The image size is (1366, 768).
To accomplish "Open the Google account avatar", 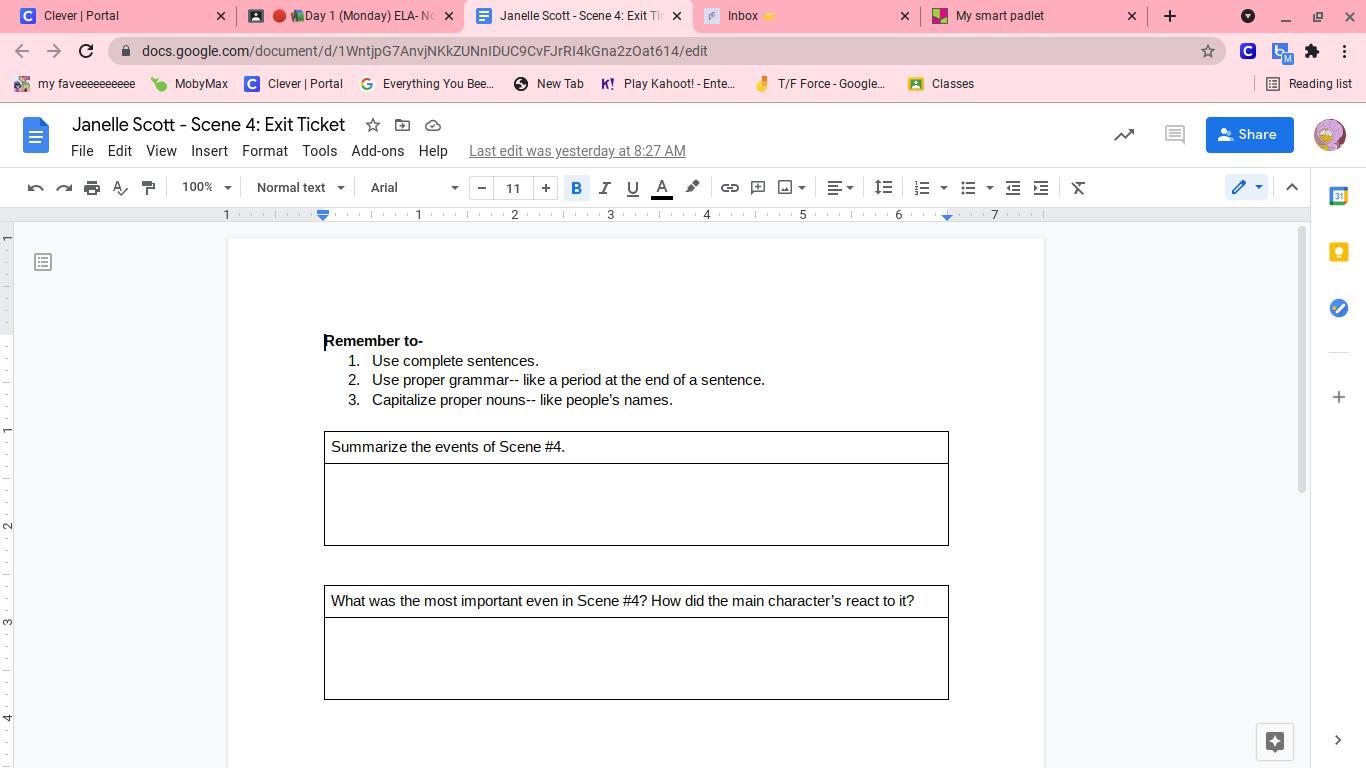I will click(1329, 135).
